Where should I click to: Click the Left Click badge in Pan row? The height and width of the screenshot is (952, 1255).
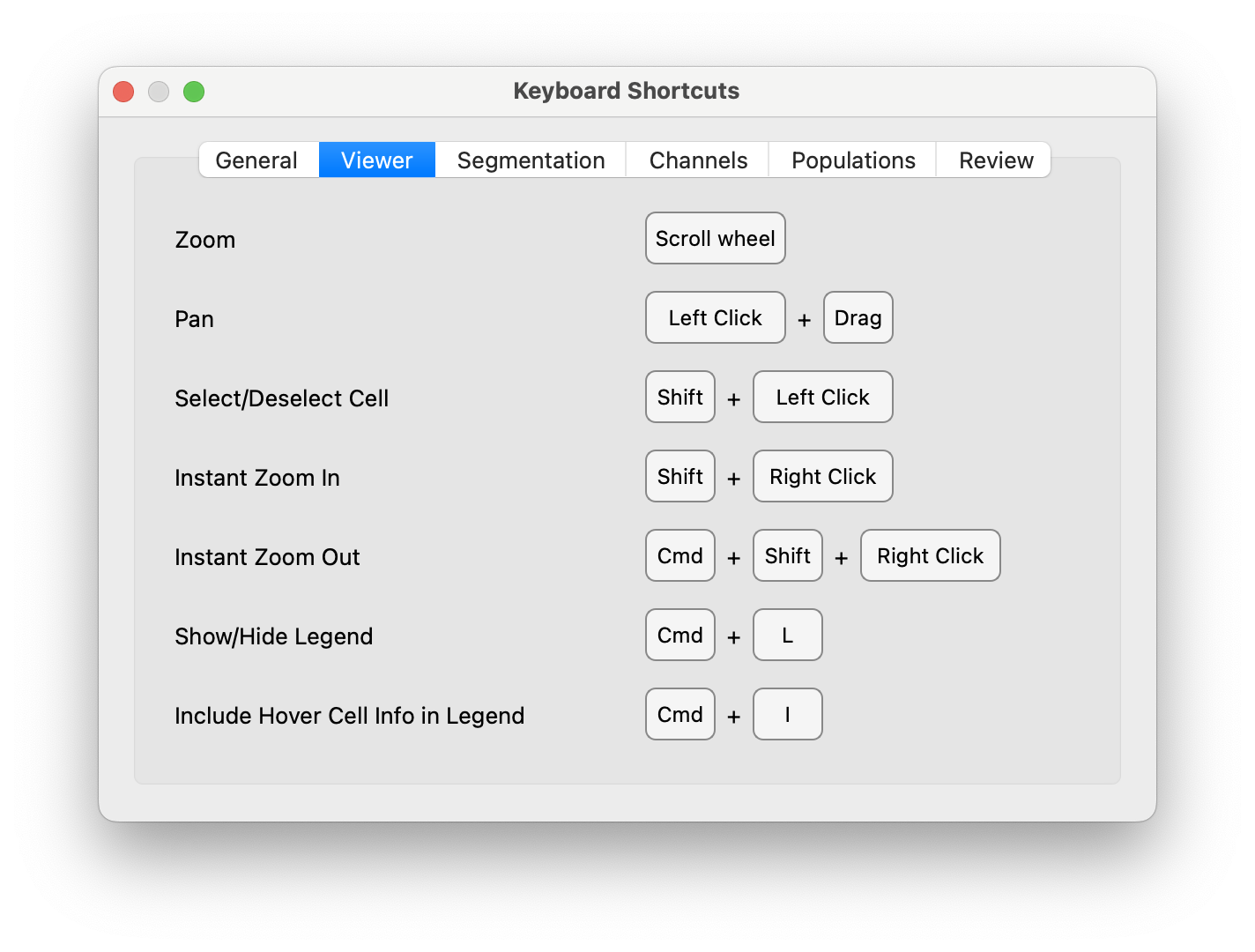[x=715, y=317]
